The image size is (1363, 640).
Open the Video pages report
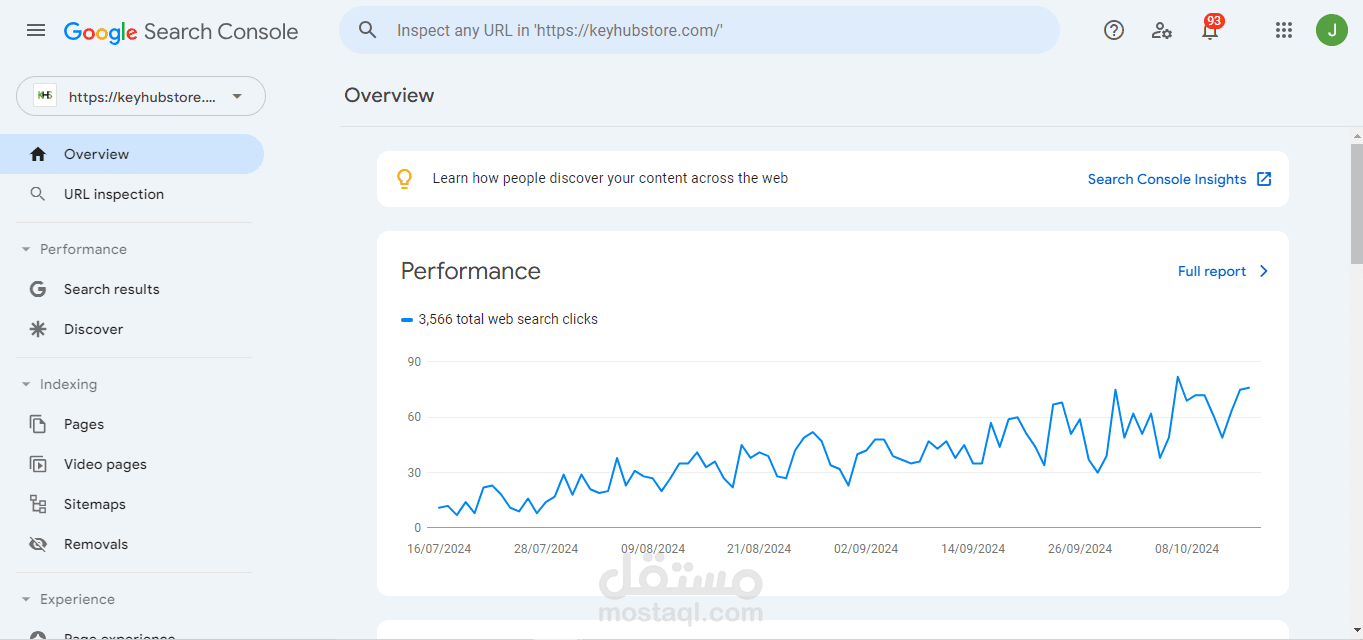coord(132,464)
